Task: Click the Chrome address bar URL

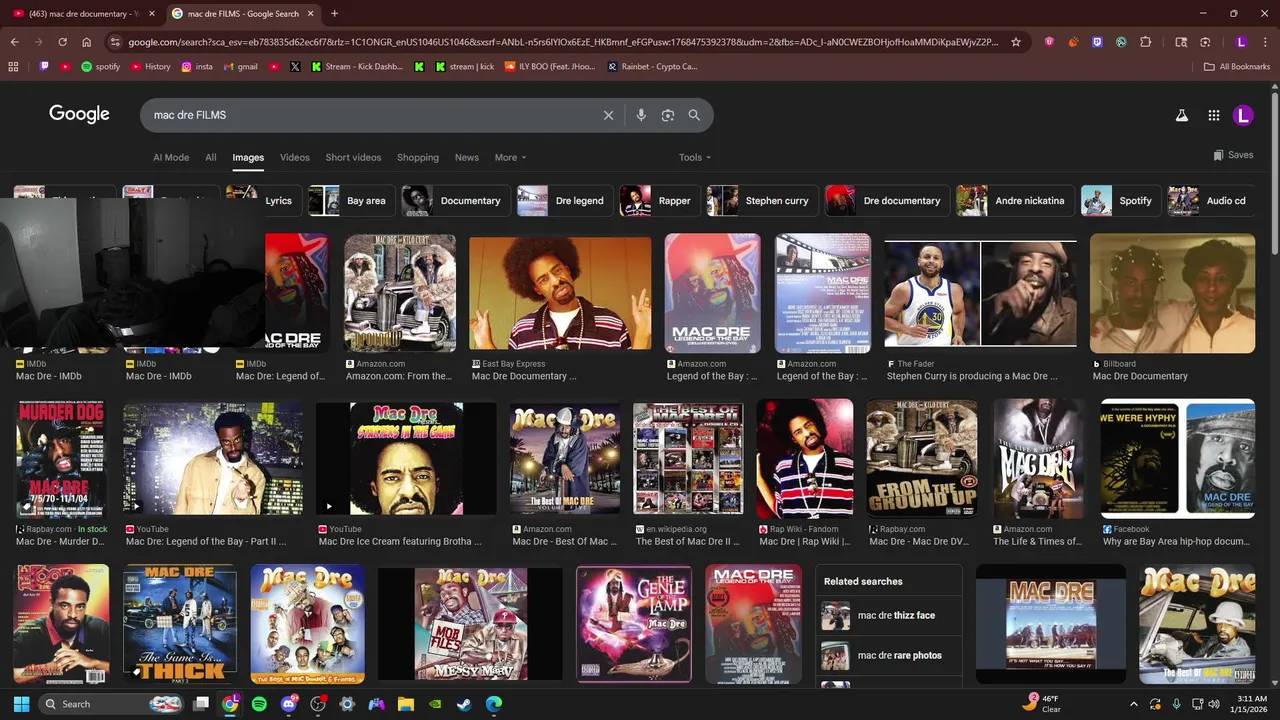Action: 563,42
